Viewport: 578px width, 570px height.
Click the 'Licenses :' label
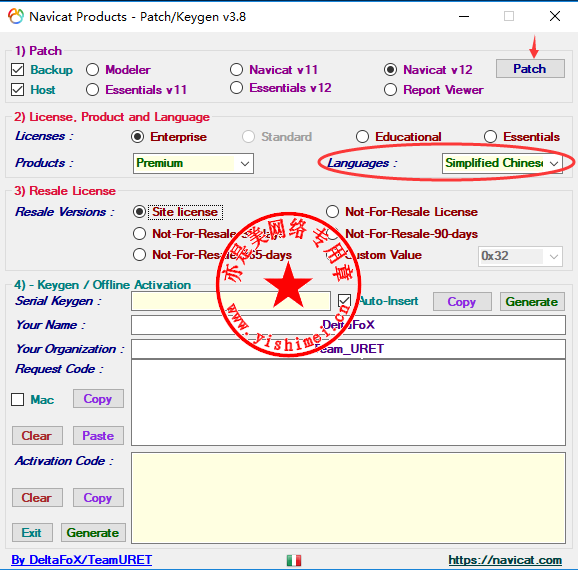tap(44, 136)
